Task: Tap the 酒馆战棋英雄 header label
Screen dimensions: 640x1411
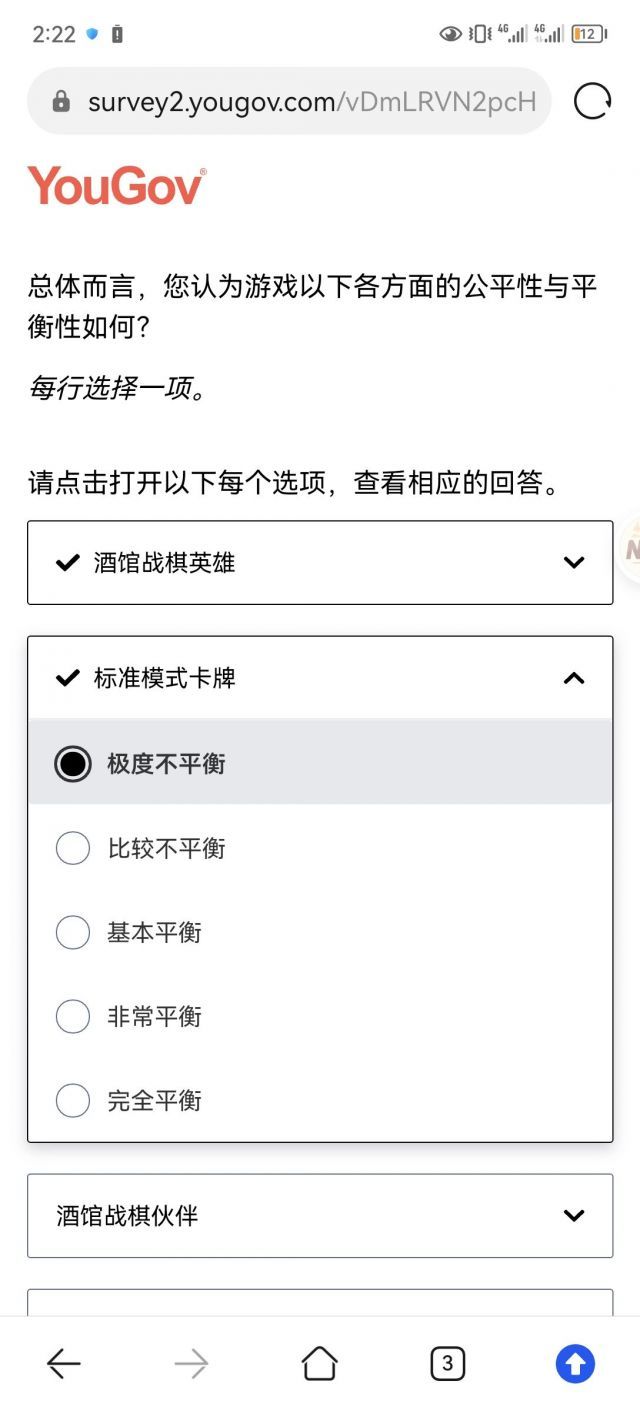Action: pyautogui.click(x=165, y=562)
